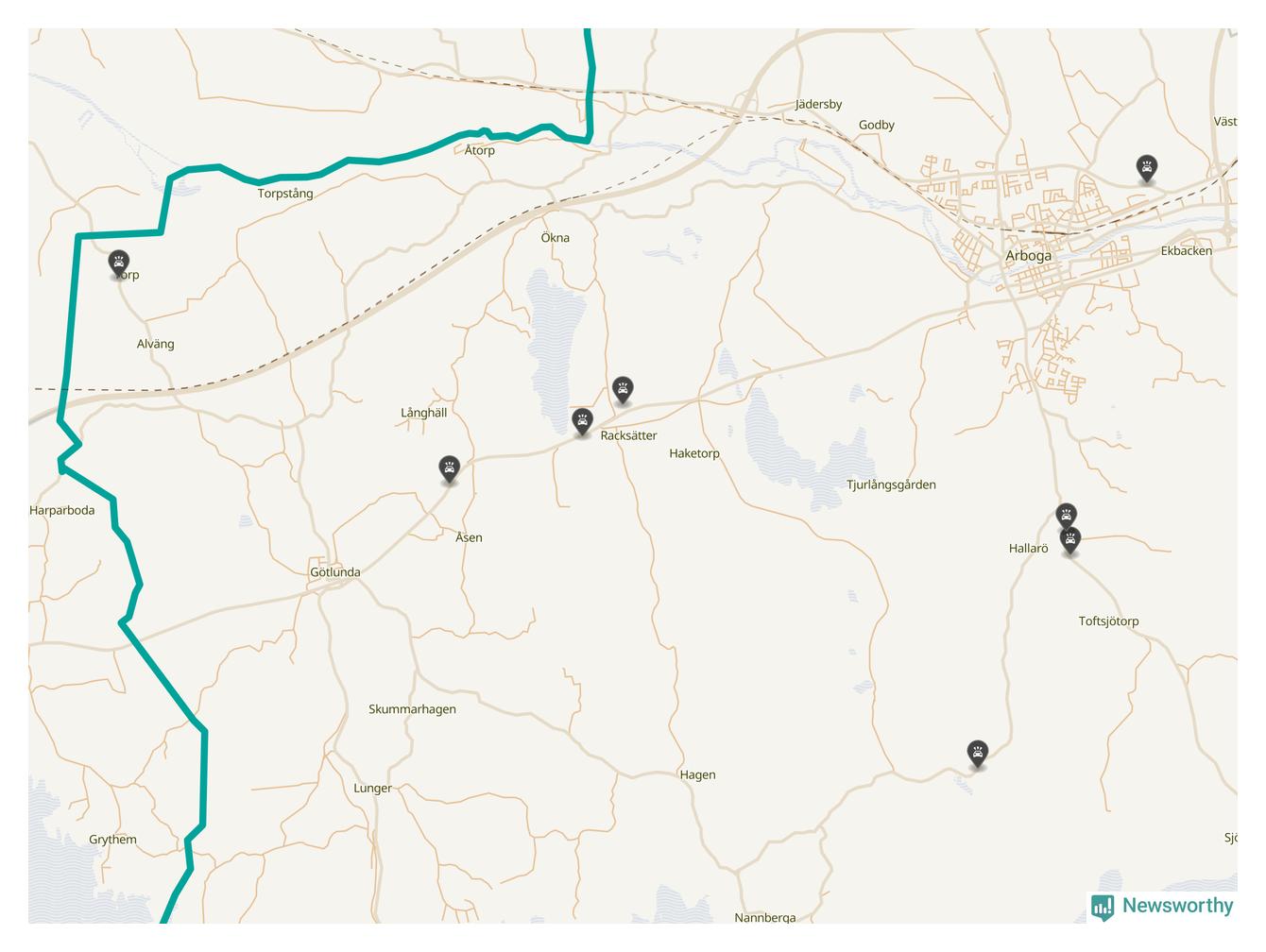Click the crash marker north of Åsen

[x=450, y=469]
